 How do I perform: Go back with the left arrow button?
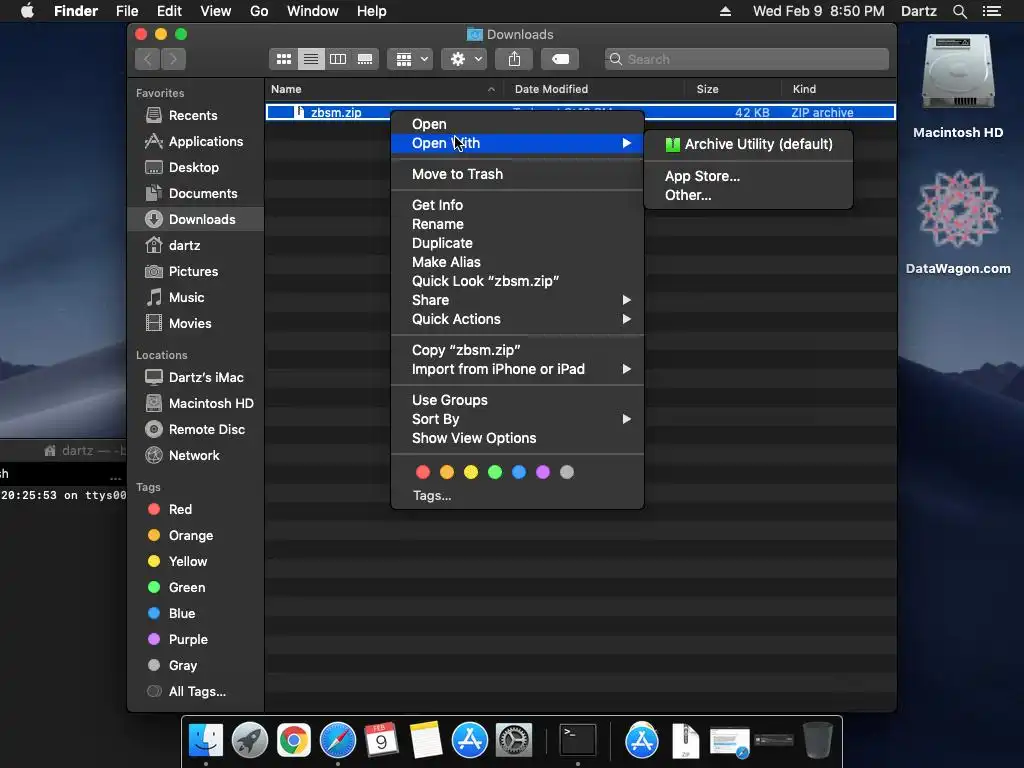(148, 59)
